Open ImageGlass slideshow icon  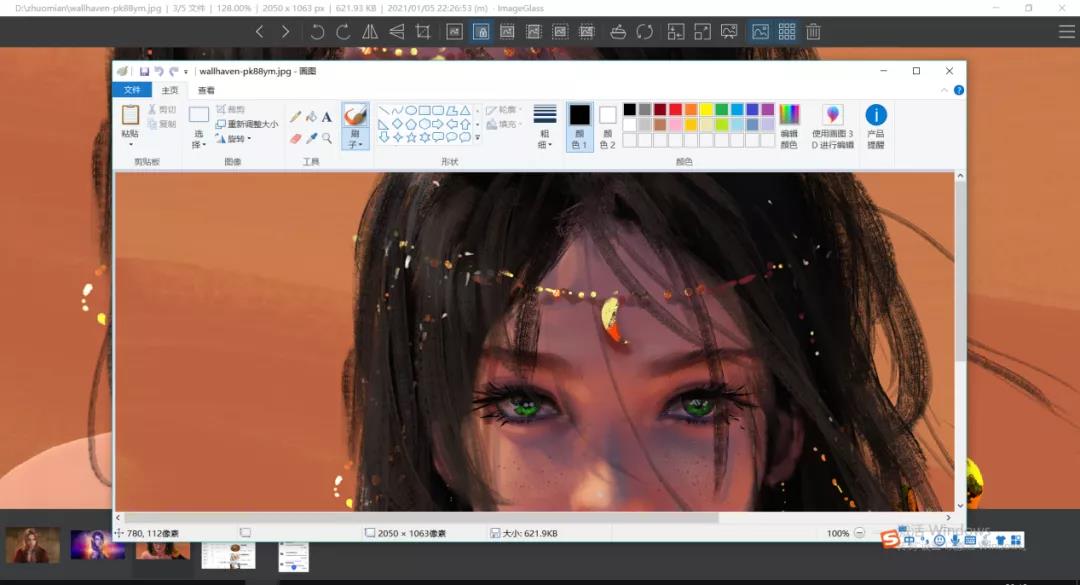[x=729, y=32]
